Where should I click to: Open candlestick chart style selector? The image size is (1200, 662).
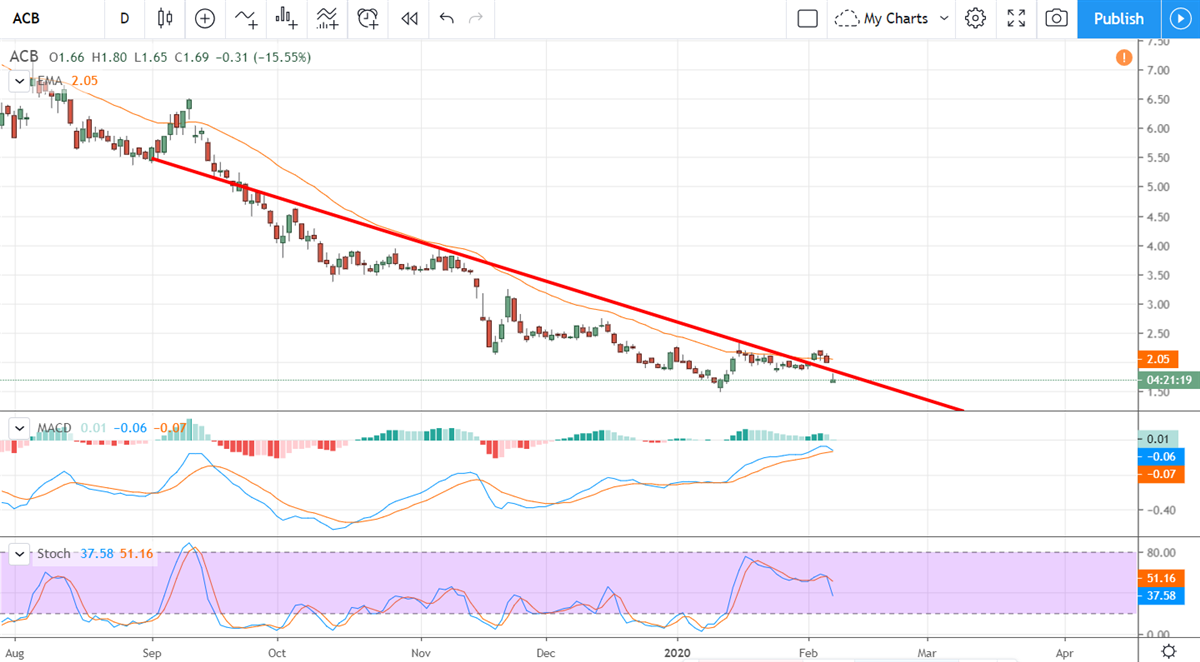(165, 18)
